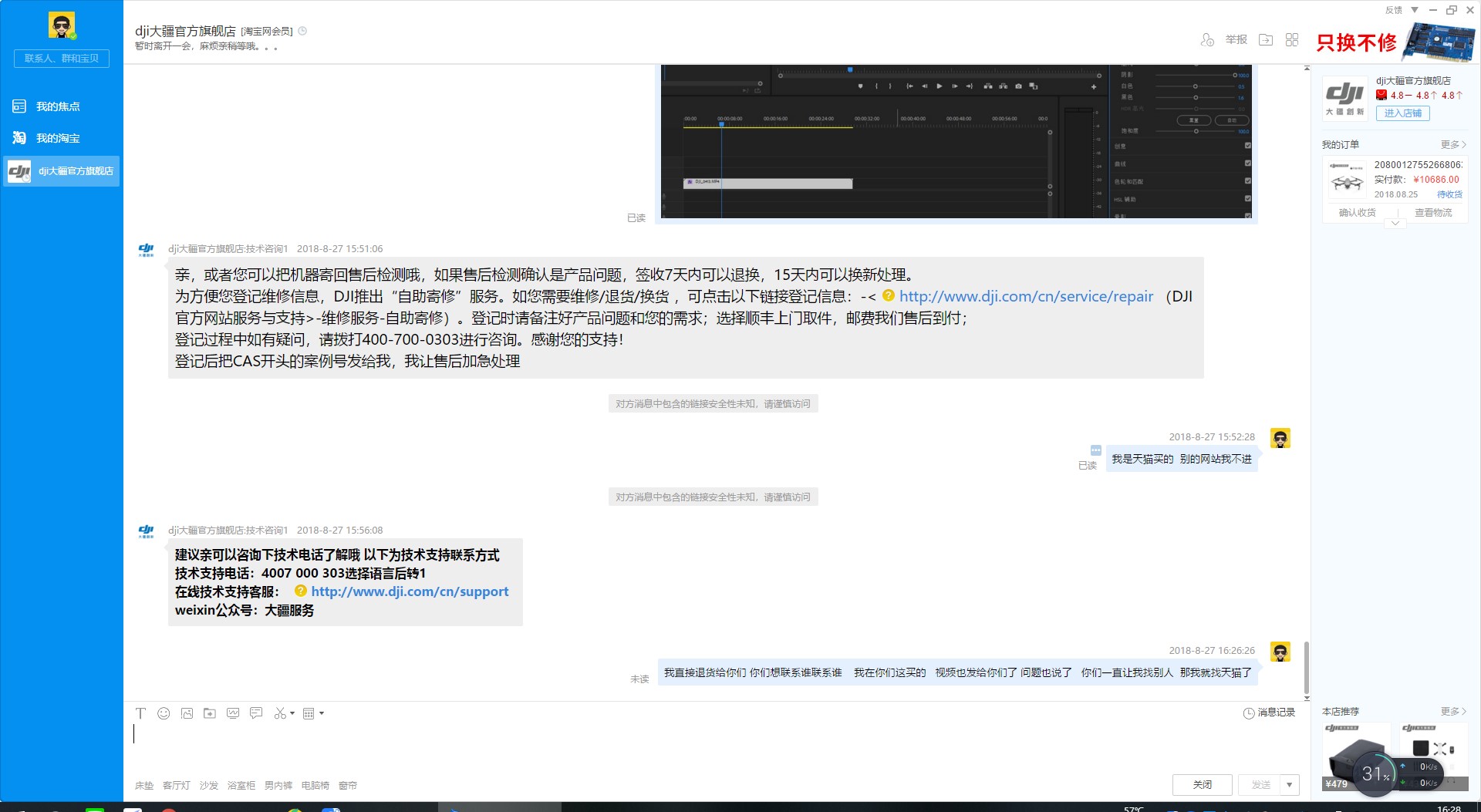
Task: Click the screen-shake monitor icon
Action: click(233, 713)
